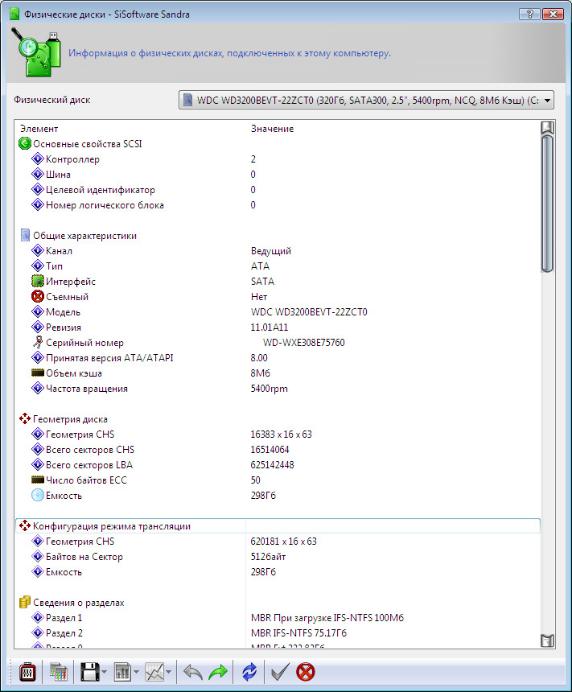Click the Геометрия диска red arrows icon
Screen dimensions: 572x692
(25, 418)
